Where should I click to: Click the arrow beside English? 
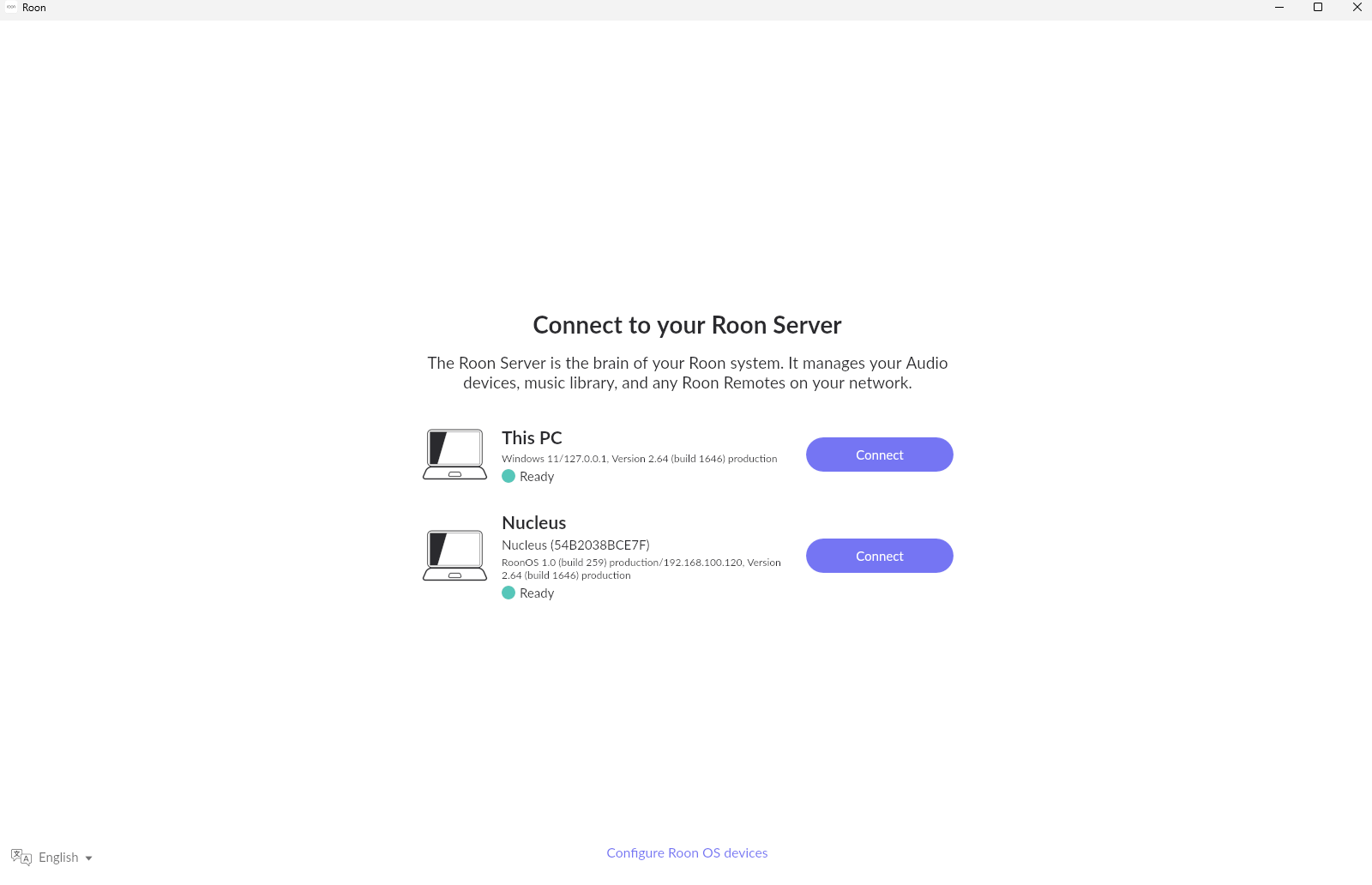(88, 858)
